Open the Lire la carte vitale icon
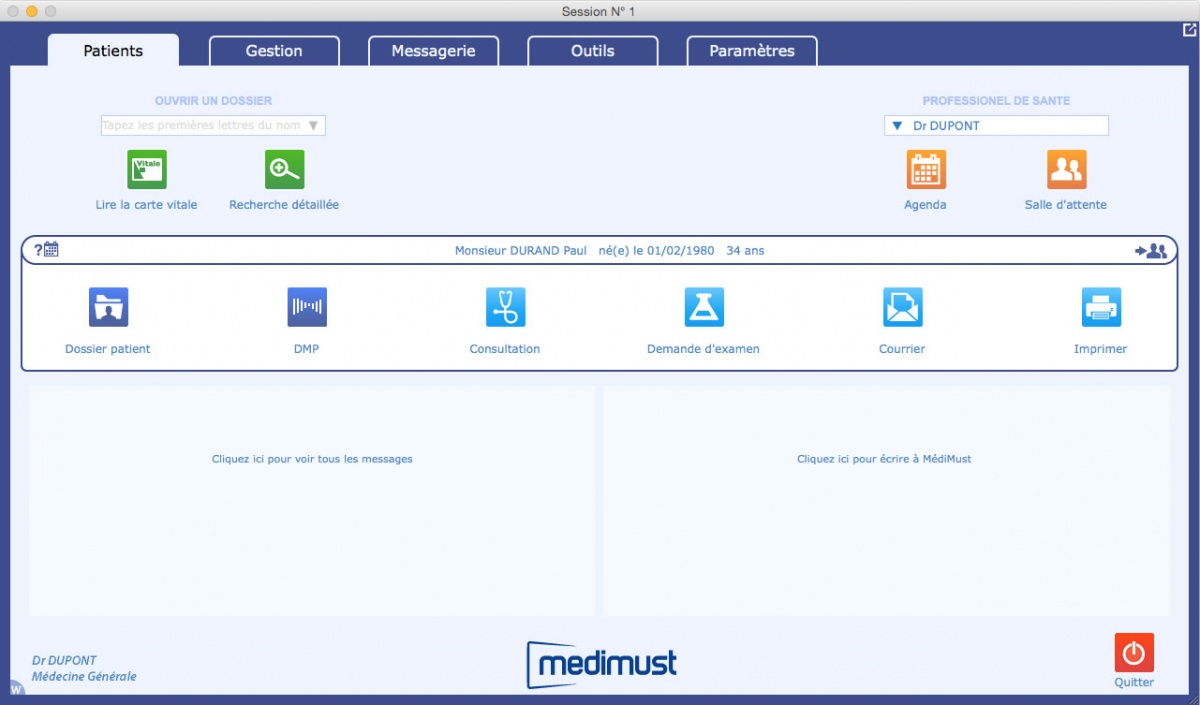The width and height of the screenshot is (1200, 705). click(147, 170)
